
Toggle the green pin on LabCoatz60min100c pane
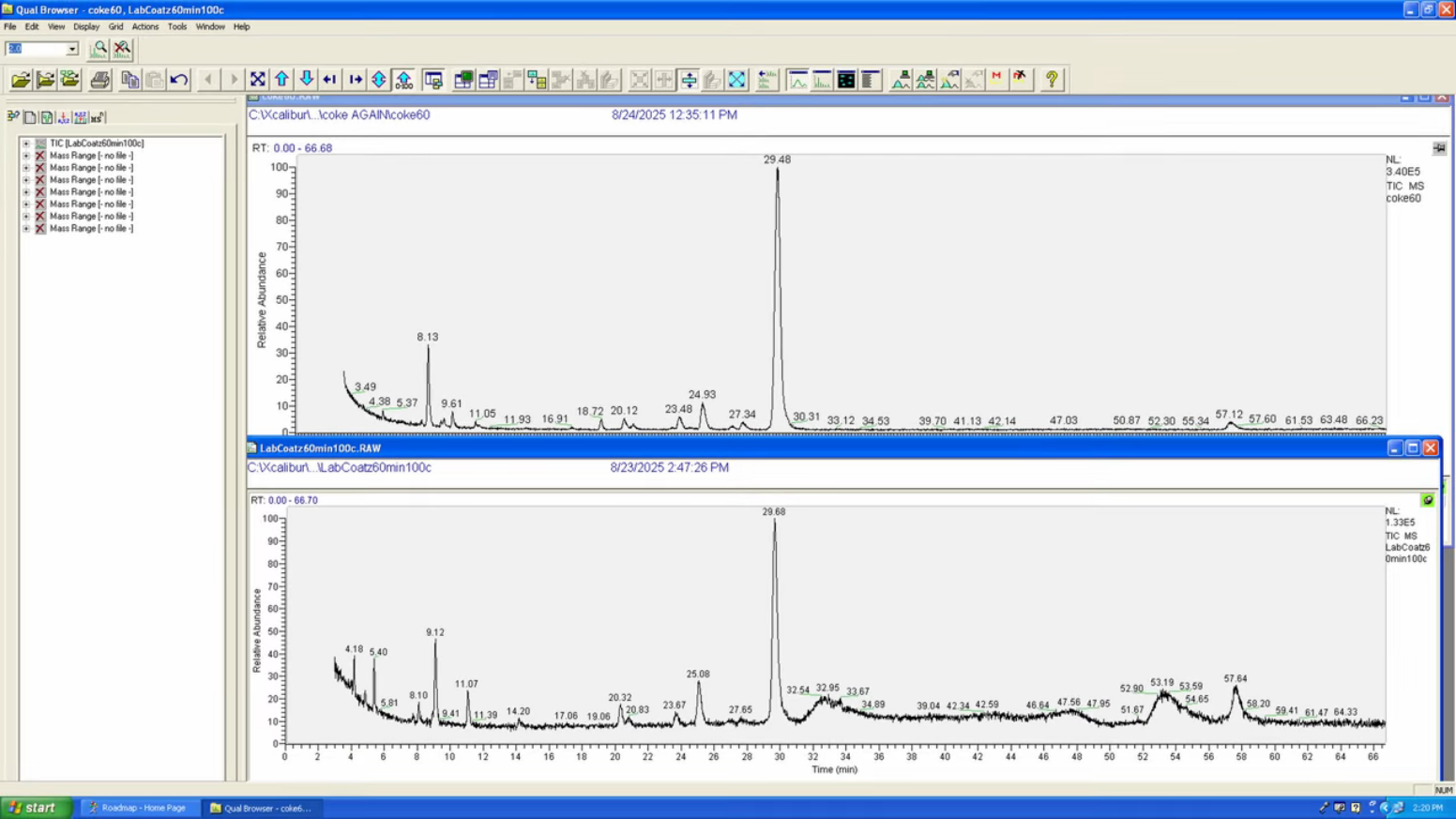[x=1428, y=500]
